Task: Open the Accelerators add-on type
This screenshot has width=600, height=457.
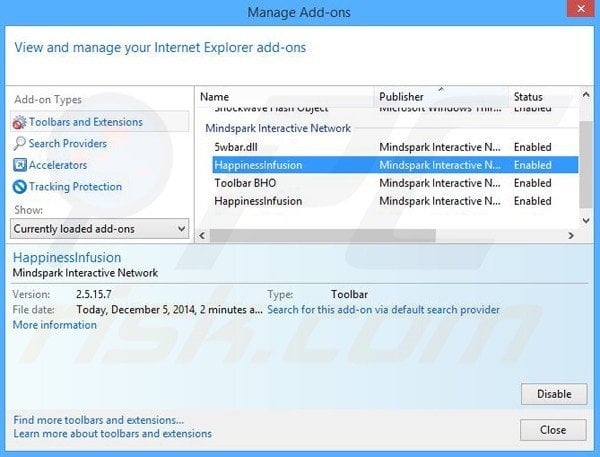Action: (x=58, y=165)
